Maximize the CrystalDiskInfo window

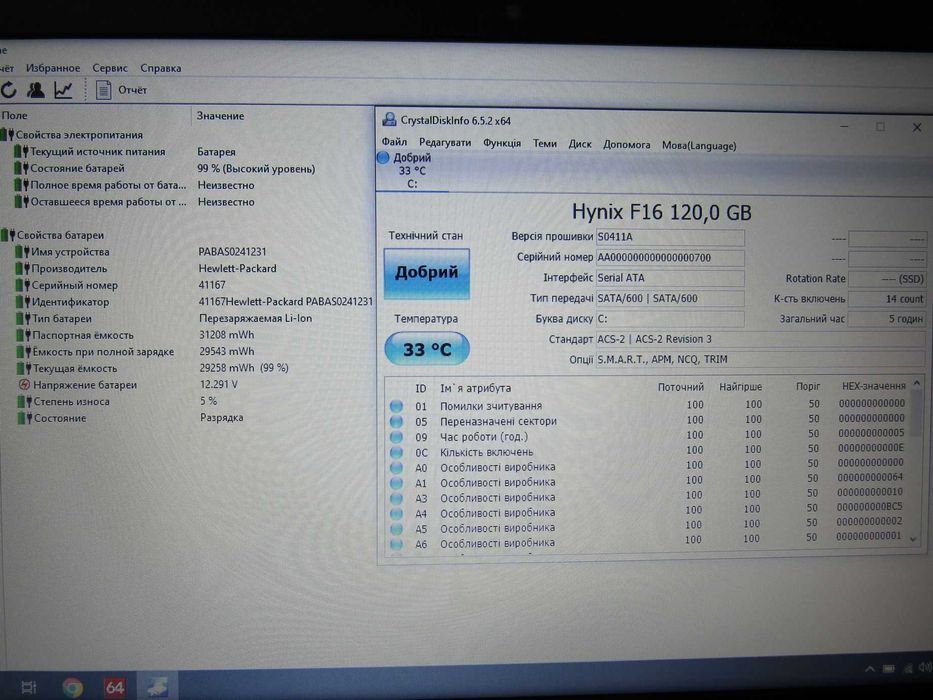coord(880,126)
